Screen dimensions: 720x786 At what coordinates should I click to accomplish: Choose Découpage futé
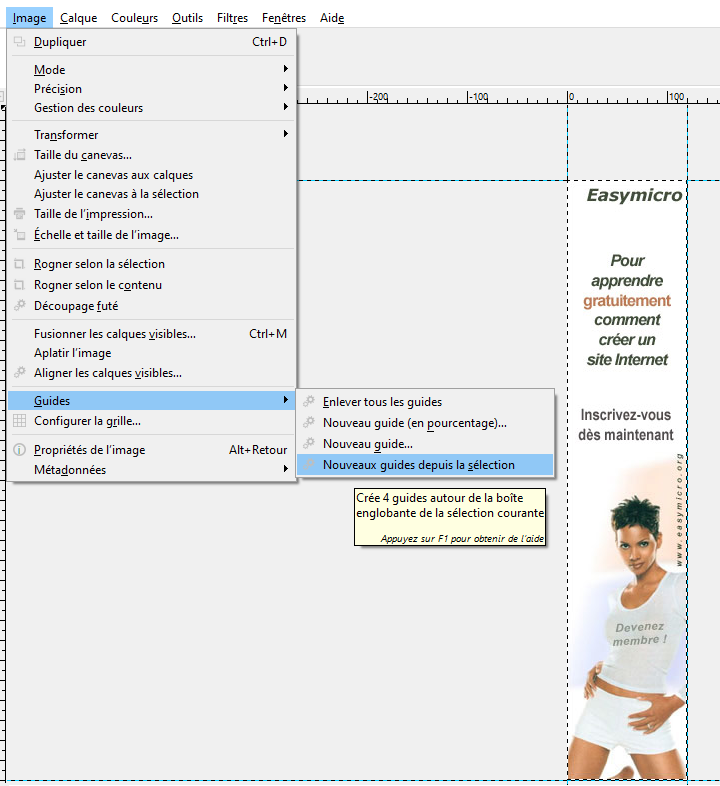point(152,306)
